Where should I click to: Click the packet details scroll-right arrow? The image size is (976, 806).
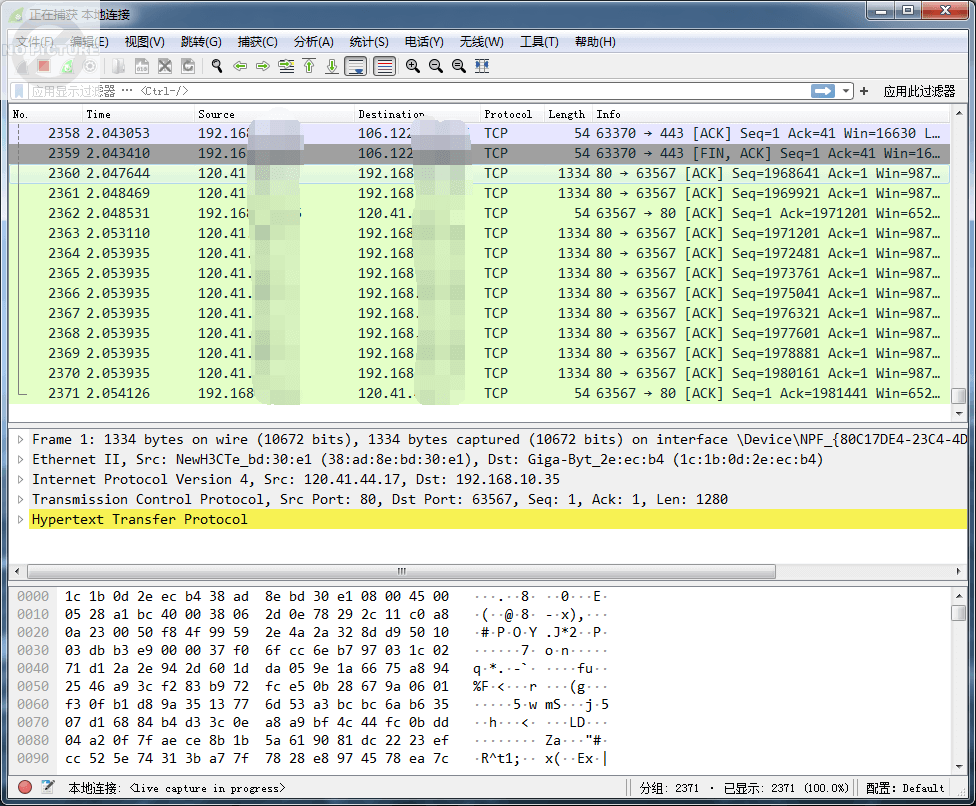click(959, 571)
